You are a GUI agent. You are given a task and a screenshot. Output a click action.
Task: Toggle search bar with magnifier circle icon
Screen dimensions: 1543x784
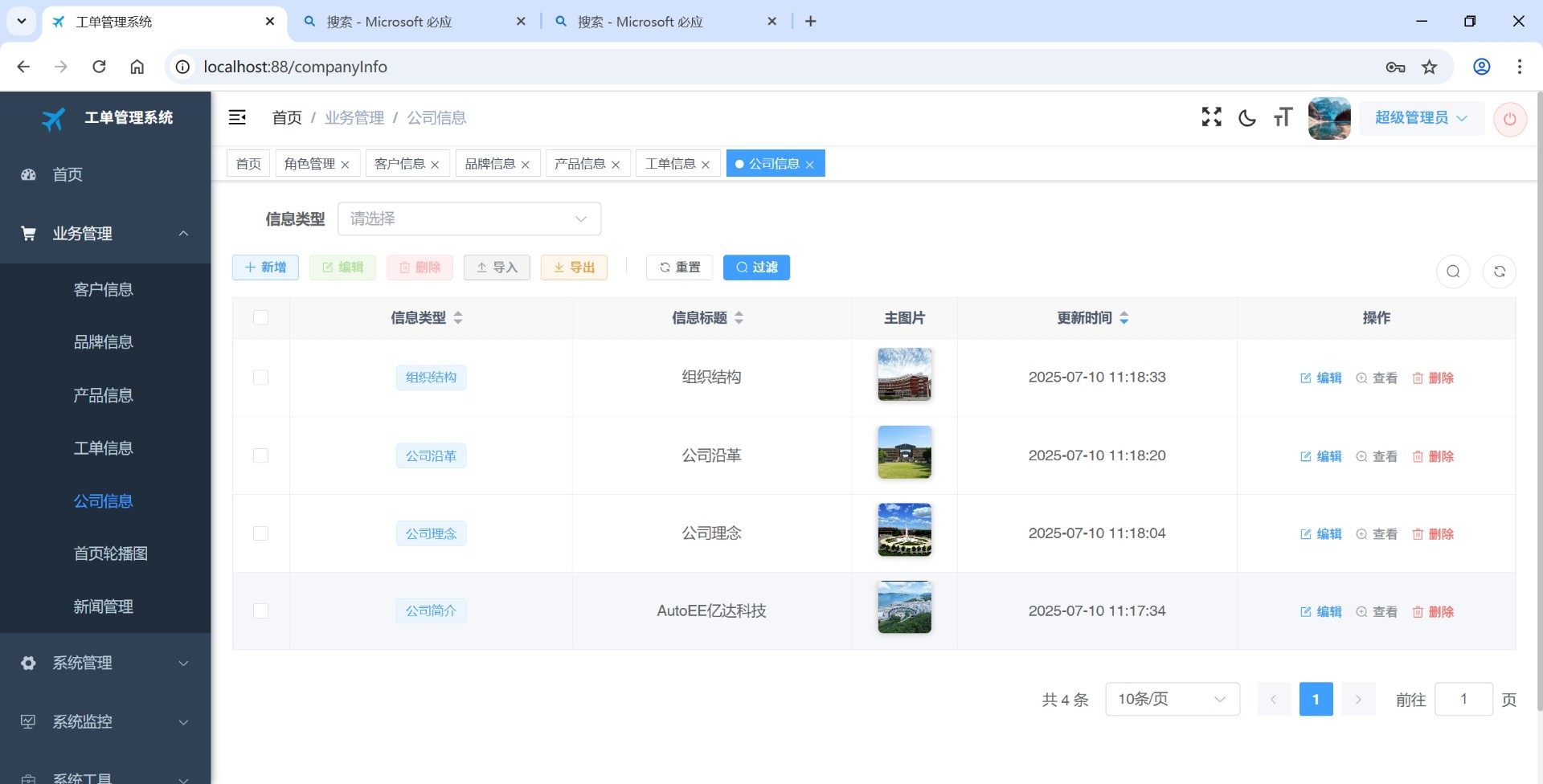(x=1452, y=272)
